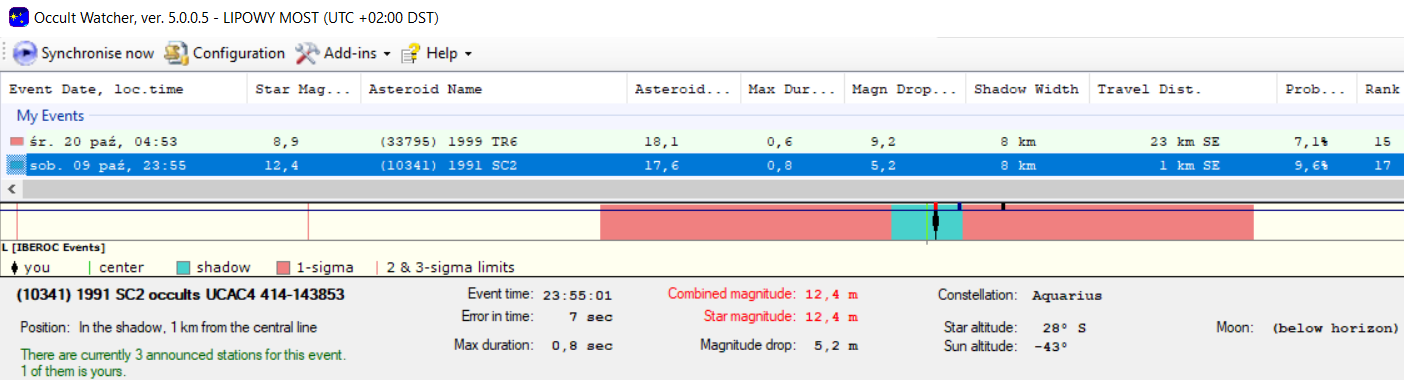The height and width of the screenshot is (380, 1404).
Task: Click the Add-ins wrench icon
Action: pos(306,53)
